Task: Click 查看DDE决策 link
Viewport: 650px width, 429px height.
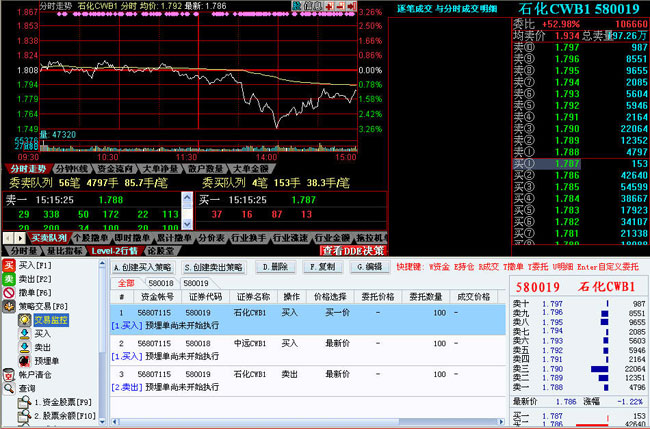Action: (x=352, y=250)
